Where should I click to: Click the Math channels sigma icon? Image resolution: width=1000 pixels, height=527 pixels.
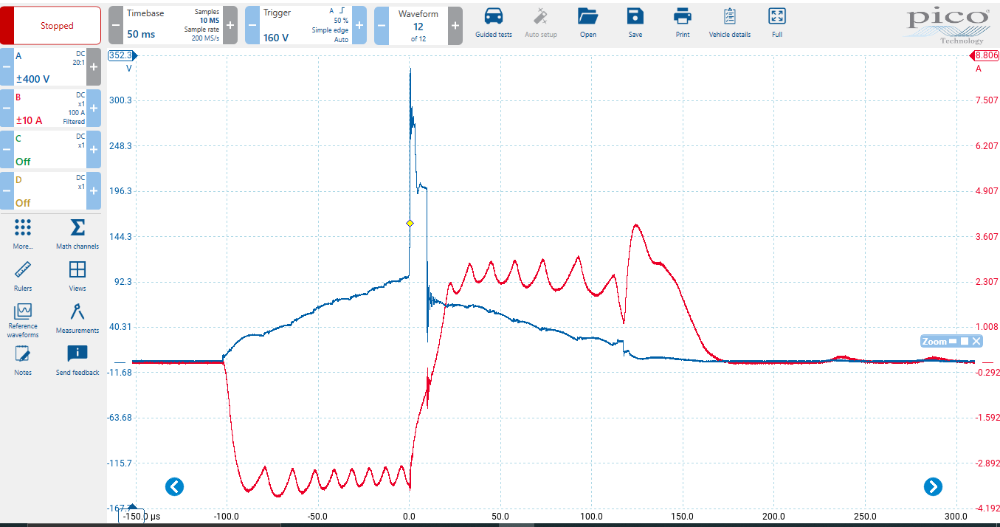point(77,228)
